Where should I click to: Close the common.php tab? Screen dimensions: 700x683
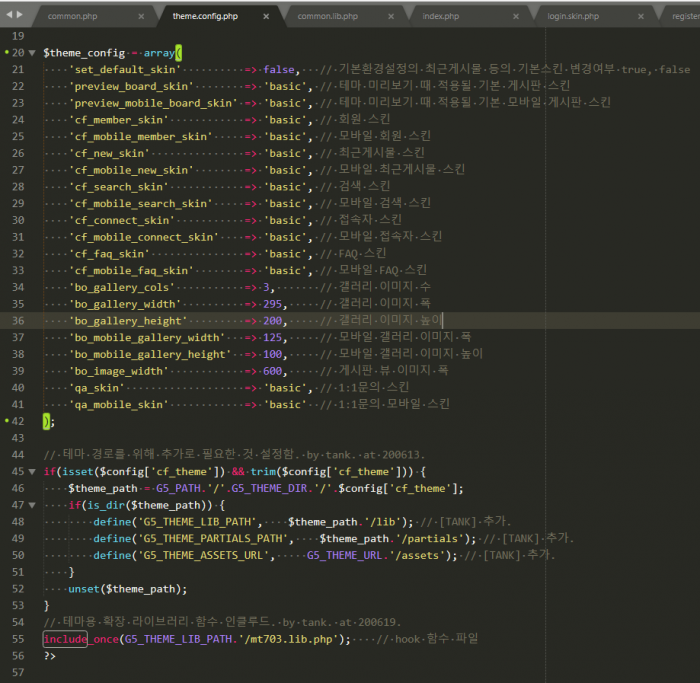point(141,17)
